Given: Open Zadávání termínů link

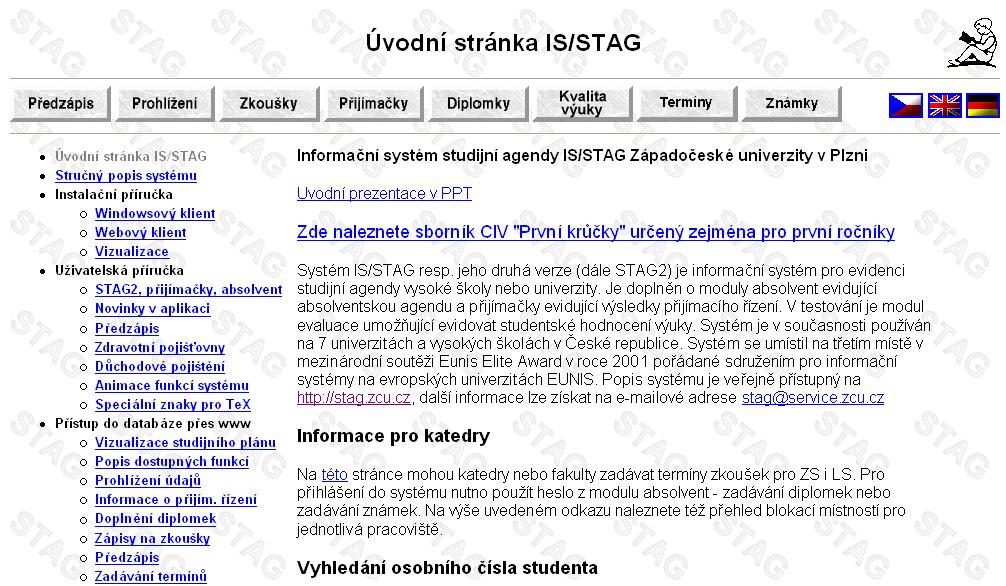Looking at the screenshot, I should tap(151, 576).
